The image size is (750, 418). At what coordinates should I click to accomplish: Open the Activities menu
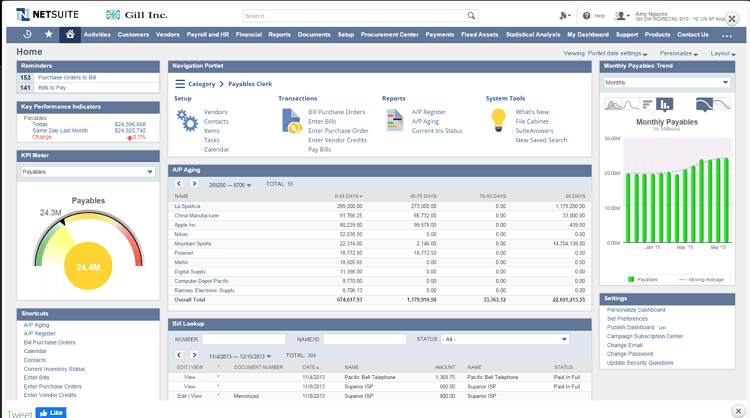click(97, 34)
